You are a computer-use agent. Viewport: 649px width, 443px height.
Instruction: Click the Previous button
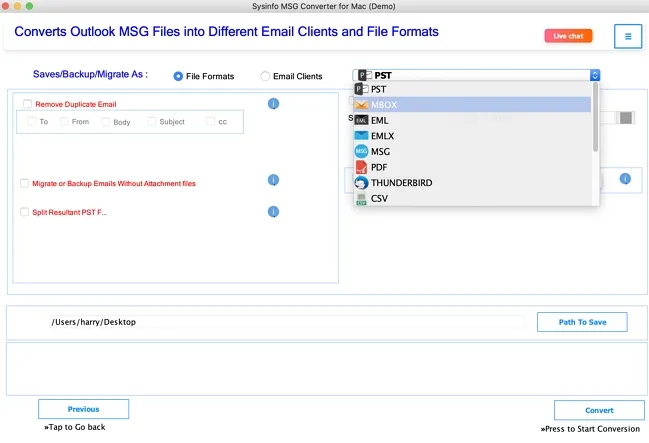point(83,409)
